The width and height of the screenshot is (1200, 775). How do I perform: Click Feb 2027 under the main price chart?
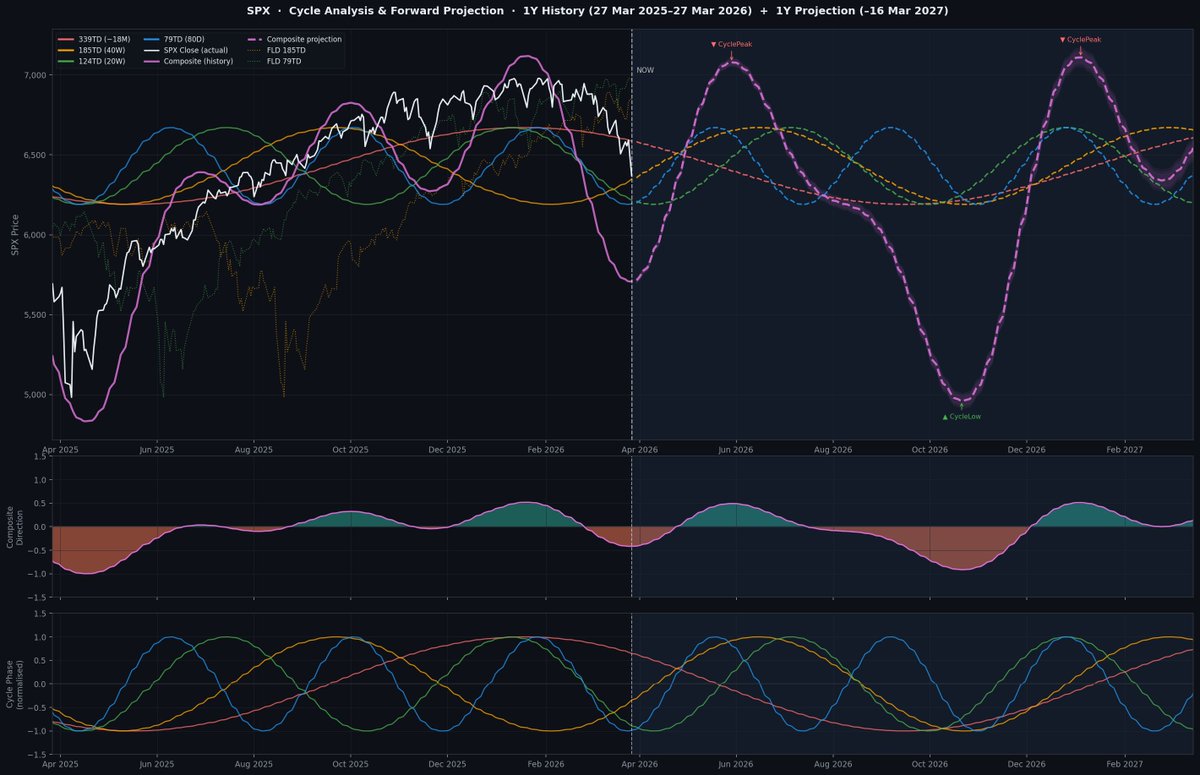(1125, 450)
